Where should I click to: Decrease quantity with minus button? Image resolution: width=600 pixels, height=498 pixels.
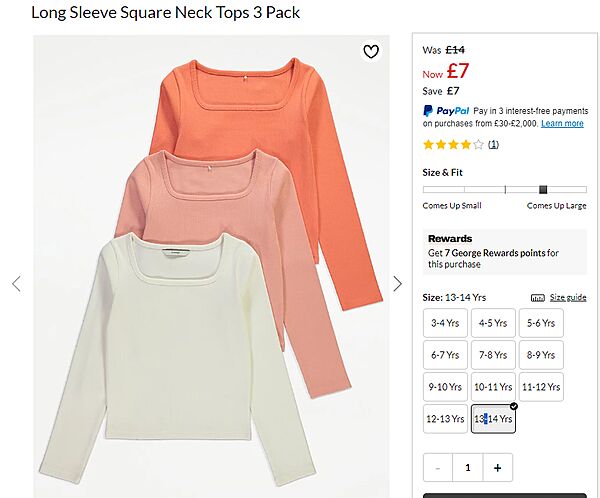[438, 467]
